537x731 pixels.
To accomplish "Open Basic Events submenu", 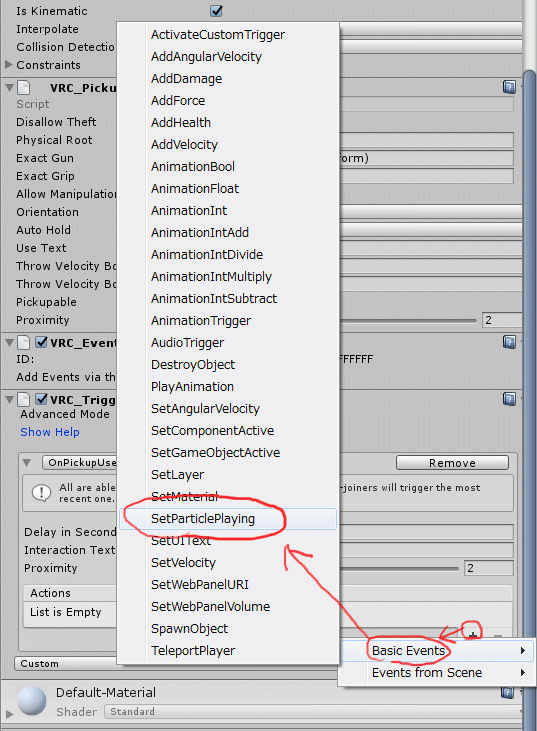I will (437, 650).
